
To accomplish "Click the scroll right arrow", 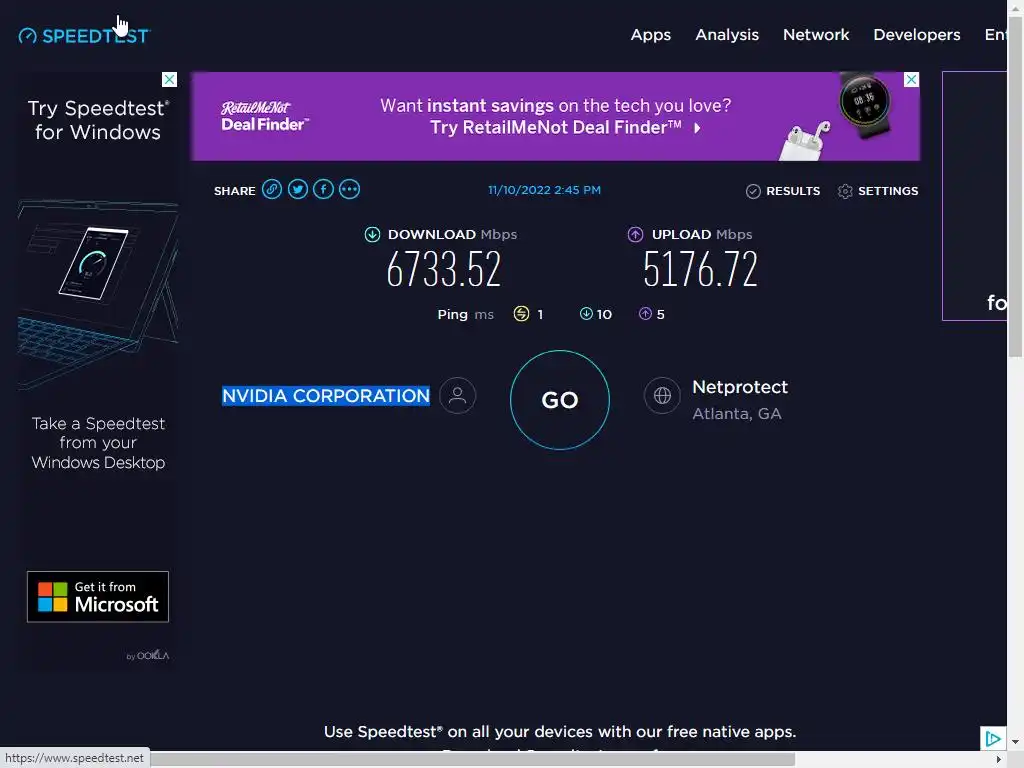I will [998, 760].
